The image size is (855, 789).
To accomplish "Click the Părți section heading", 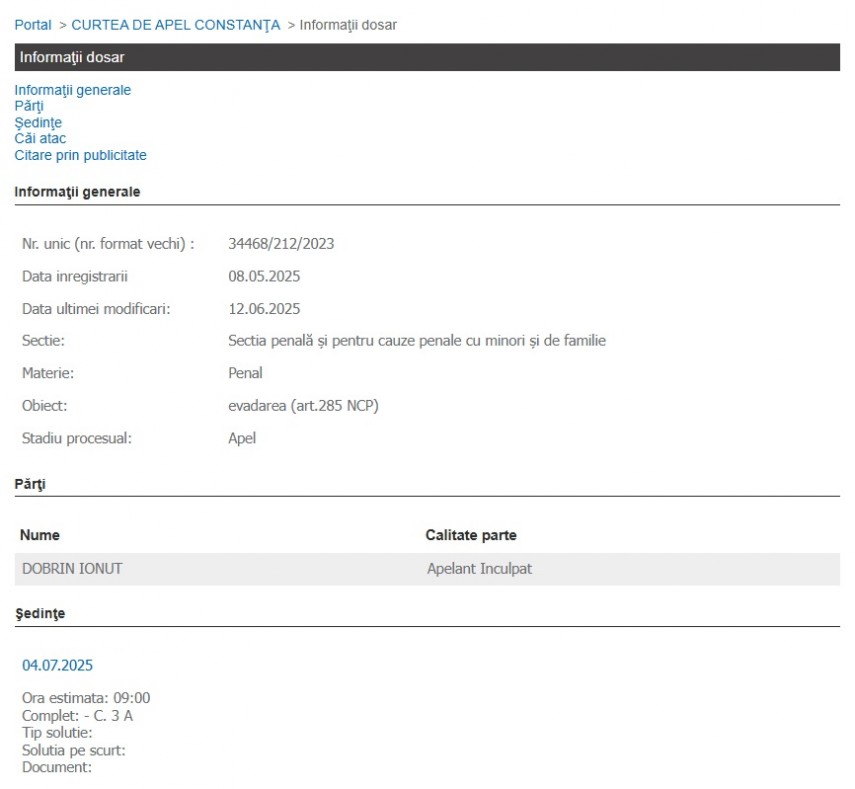I will click(x=30, y=484).
